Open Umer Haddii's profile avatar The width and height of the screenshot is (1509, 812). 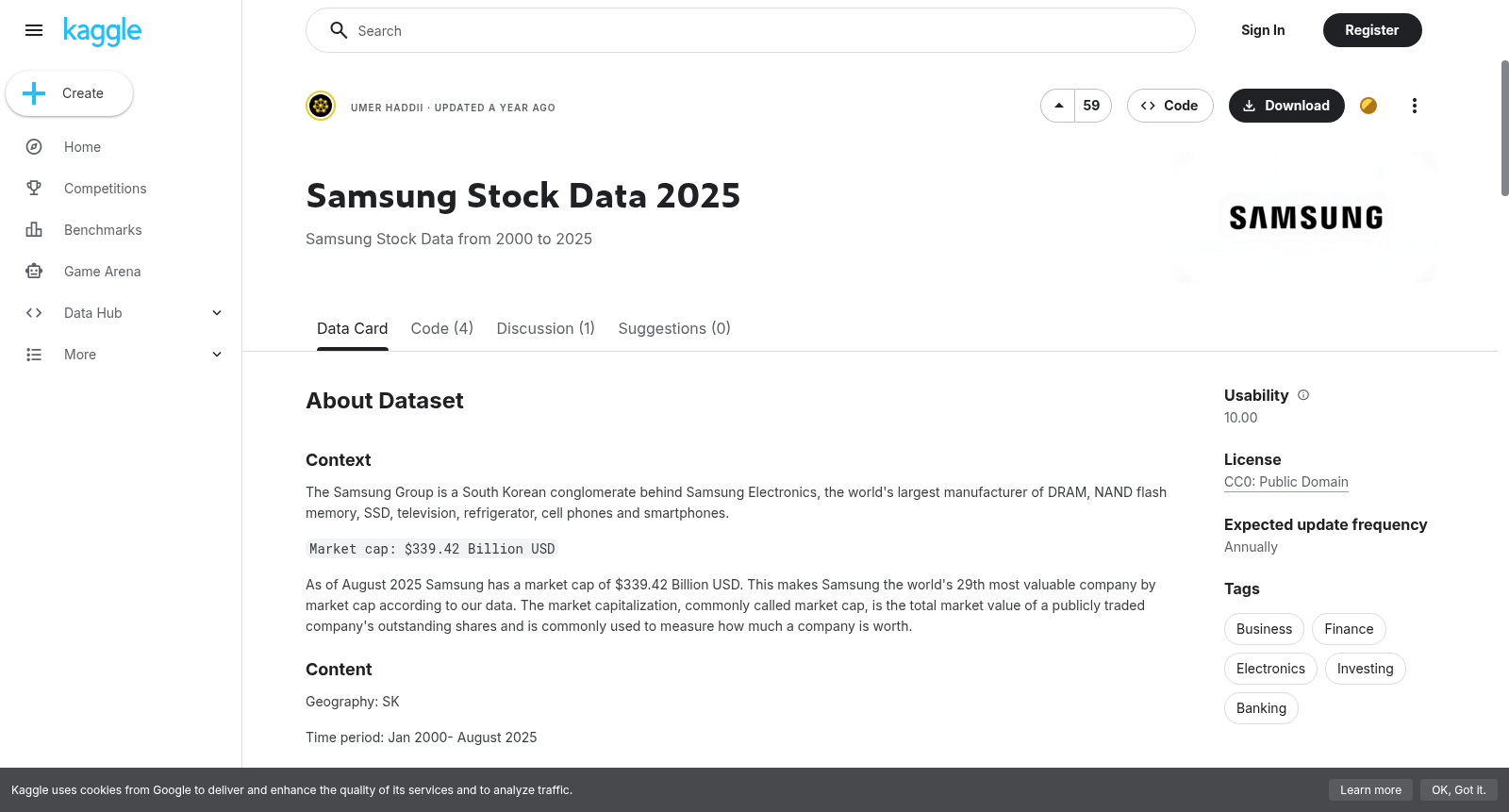click(x=321, y=106)
